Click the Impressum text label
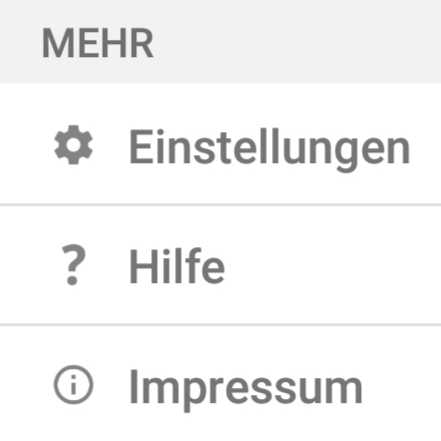 point(246,390)
